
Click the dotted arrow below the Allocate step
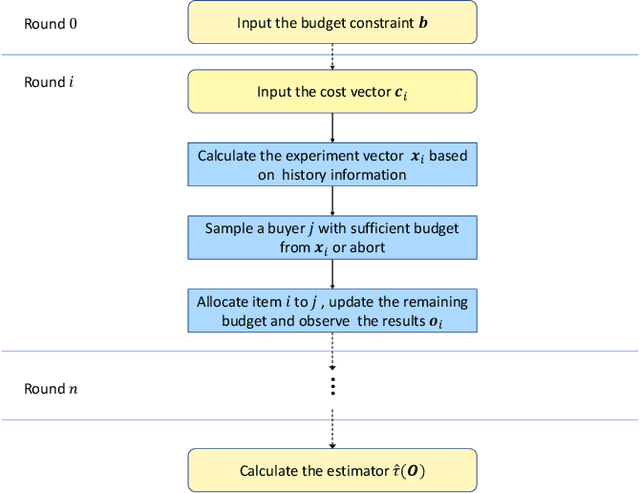coord(332,352)
